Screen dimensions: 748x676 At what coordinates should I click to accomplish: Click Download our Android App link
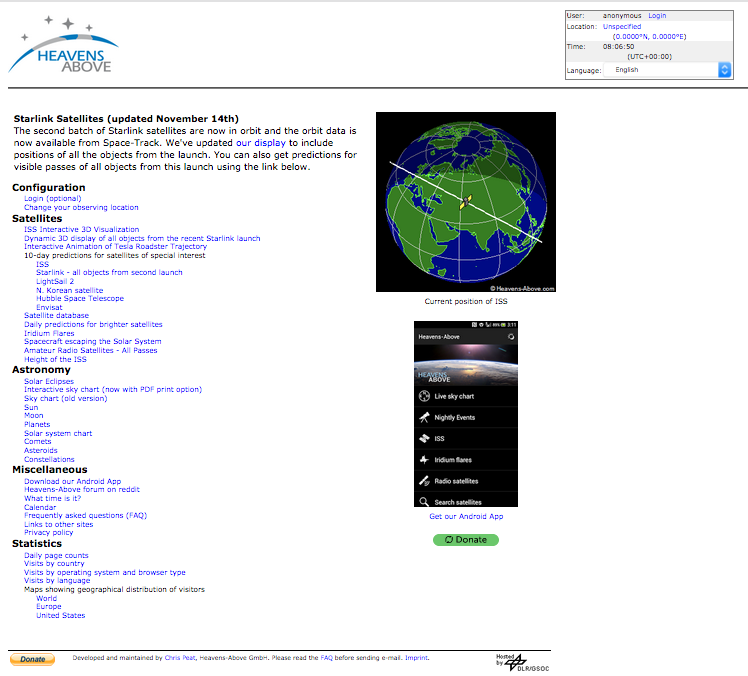pos(73,481)
